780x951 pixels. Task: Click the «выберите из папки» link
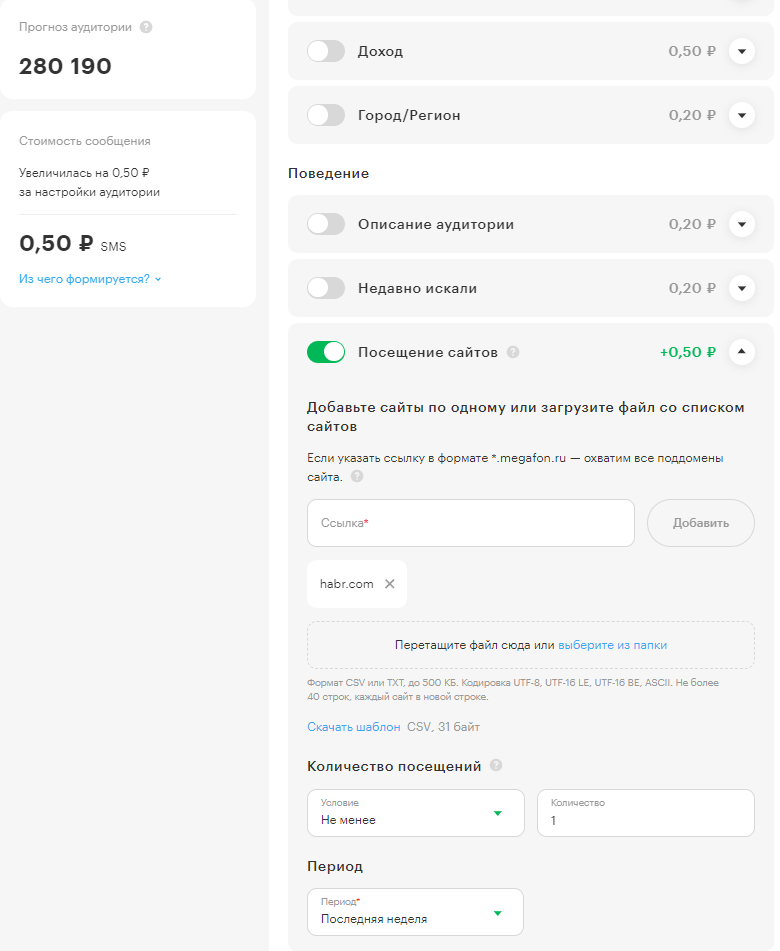click(x=611, y=645)
